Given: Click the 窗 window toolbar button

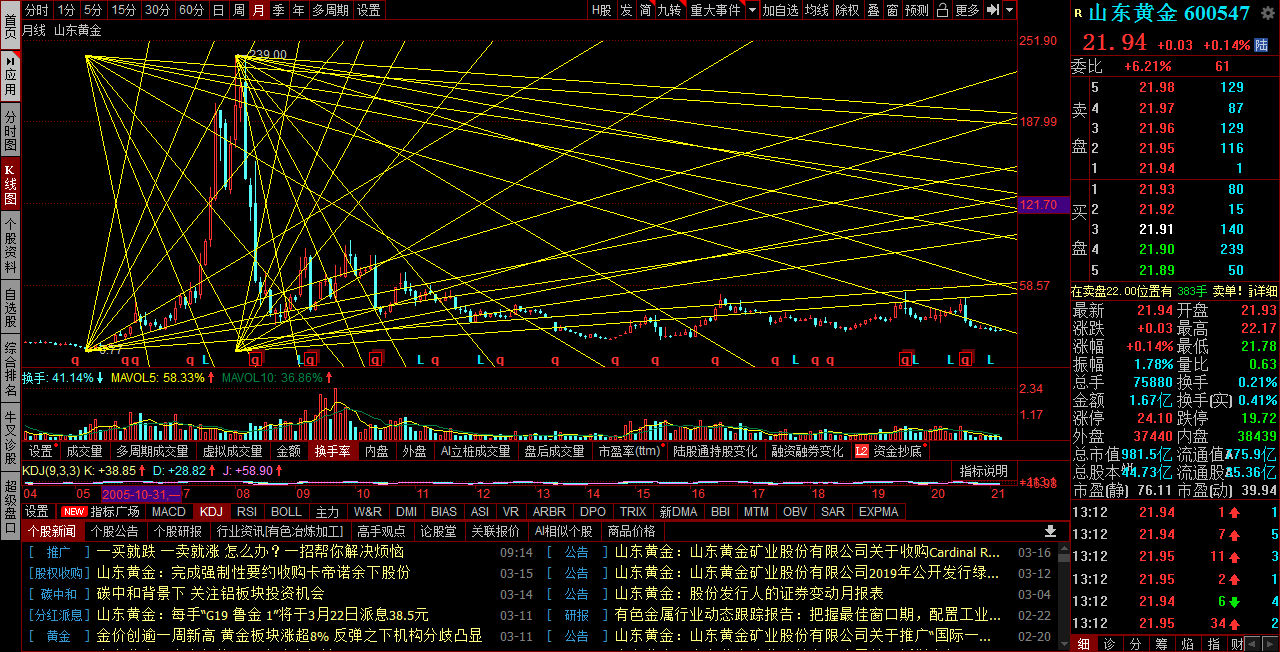Looking at the screenshot, I should coord(892,10).
